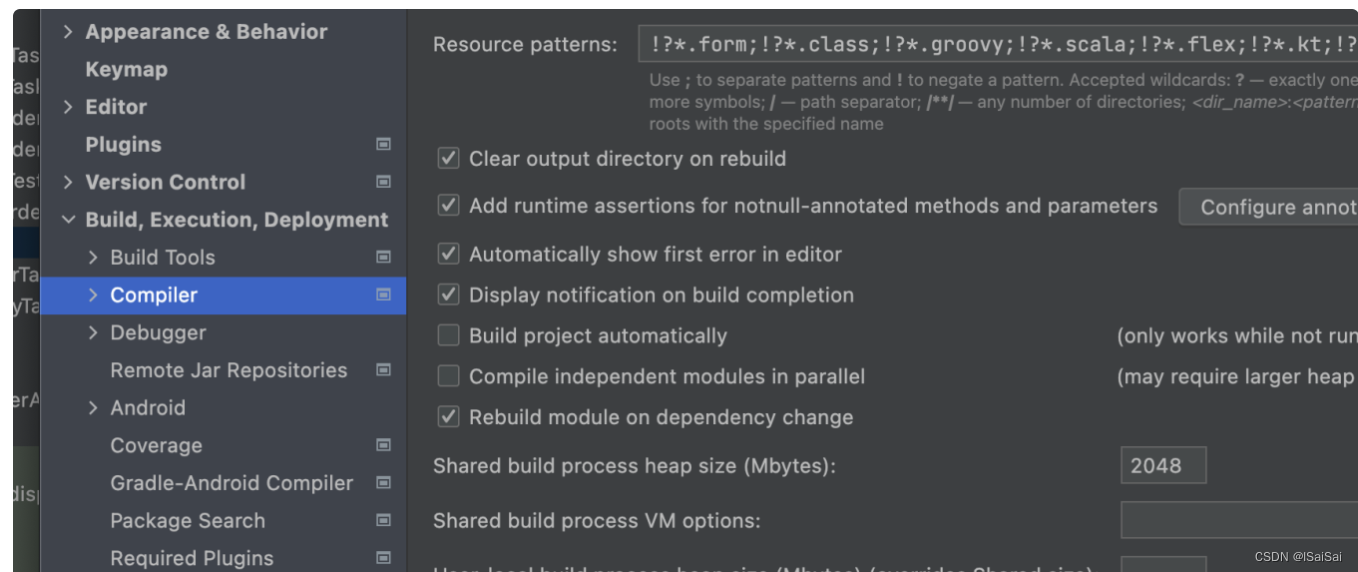
Task: Click project-level icon beside Gradle-Android Compiler
Action: click(383, 483)
